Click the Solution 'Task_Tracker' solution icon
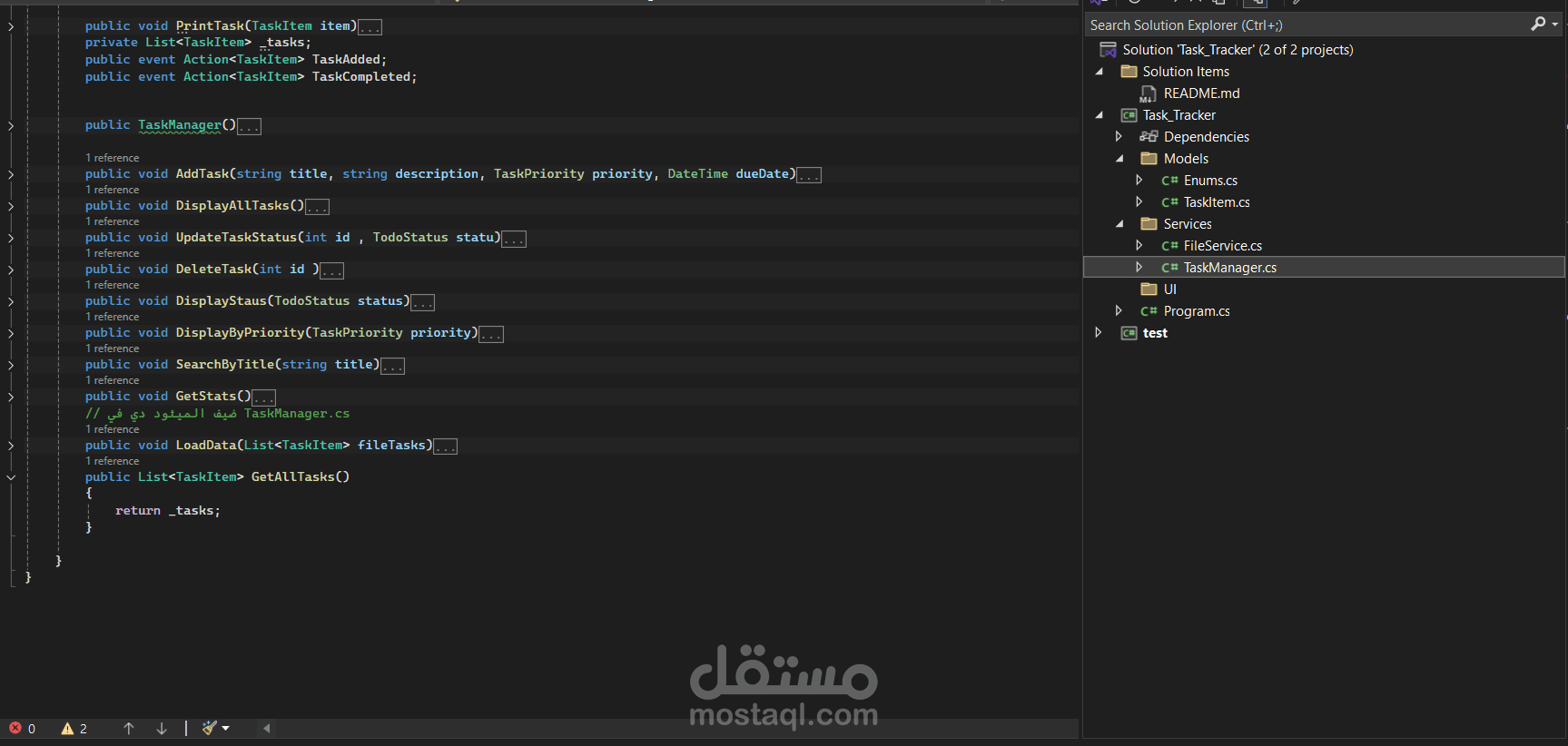Viewport: 1568px width, 746px height. pyautogui.click(x=1108, y=50)
